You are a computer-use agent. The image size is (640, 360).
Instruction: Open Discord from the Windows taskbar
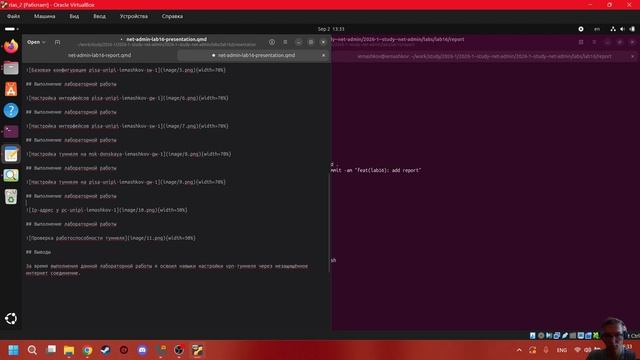point(142,350)
